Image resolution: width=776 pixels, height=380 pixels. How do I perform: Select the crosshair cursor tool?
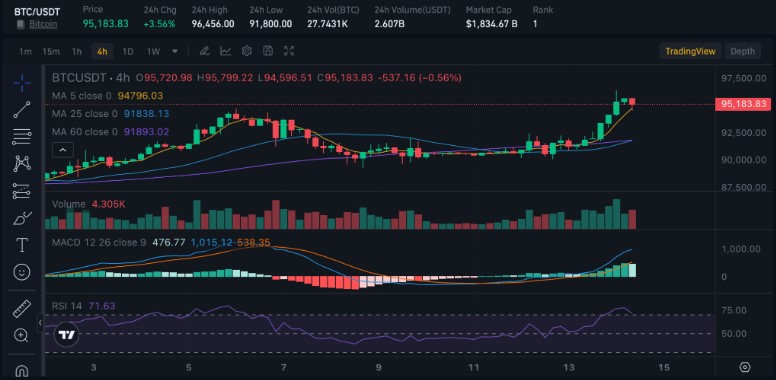point(22,83)
